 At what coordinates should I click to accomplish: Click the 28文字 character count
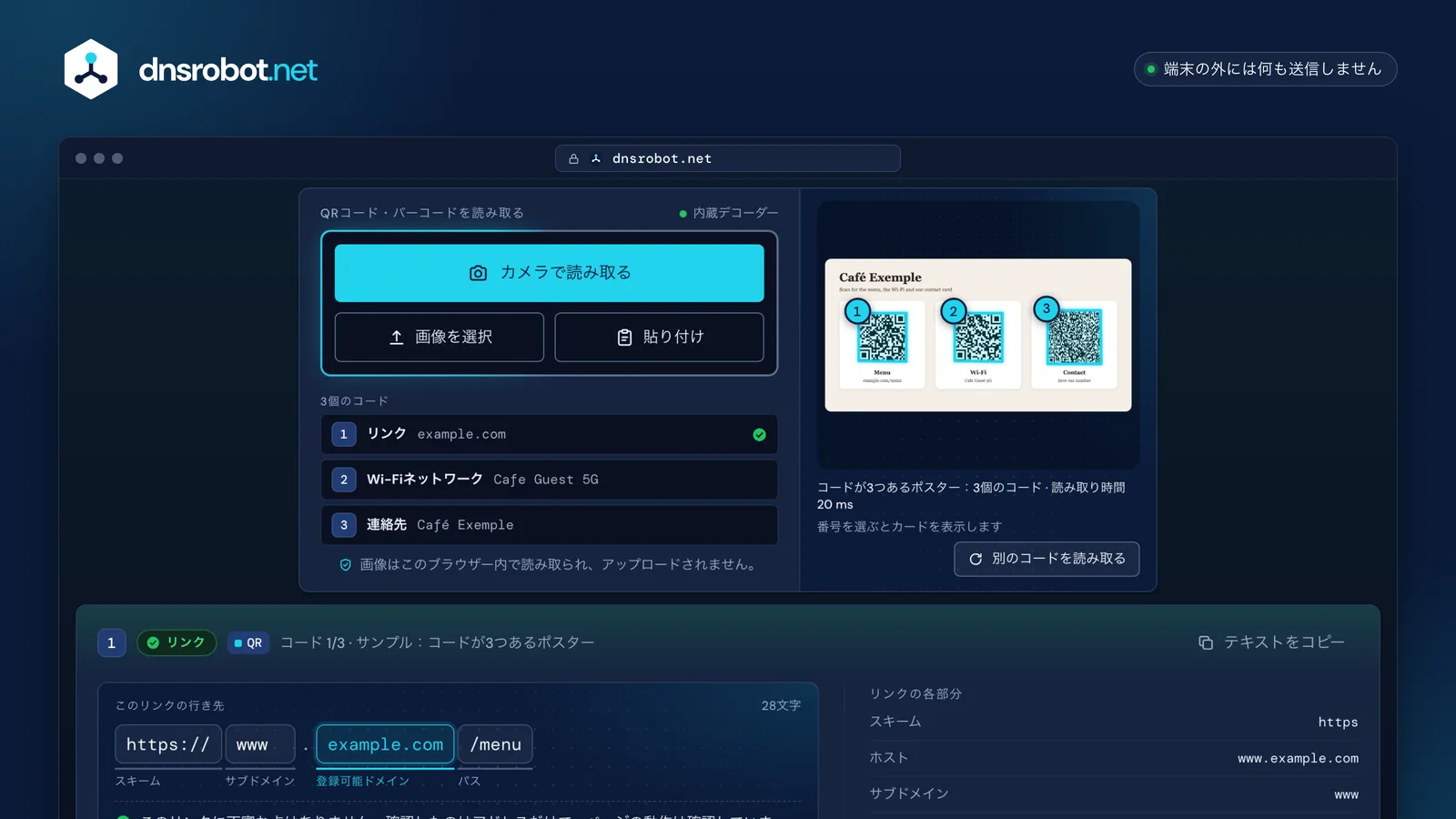pyautogui.click(x=781, y=705)
